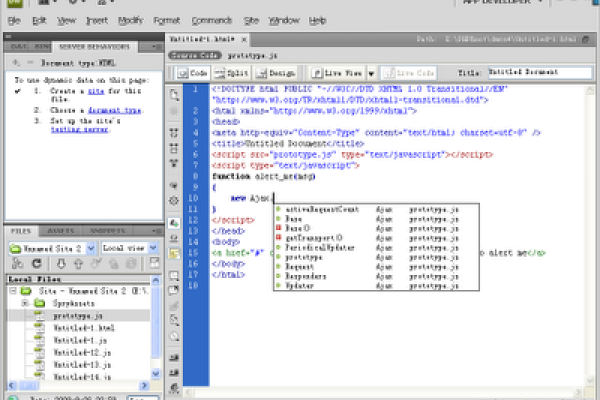Click the Indent Code icon
This screenshot has height=400, width=600.
pyautogui.click(x=174, y=358)
